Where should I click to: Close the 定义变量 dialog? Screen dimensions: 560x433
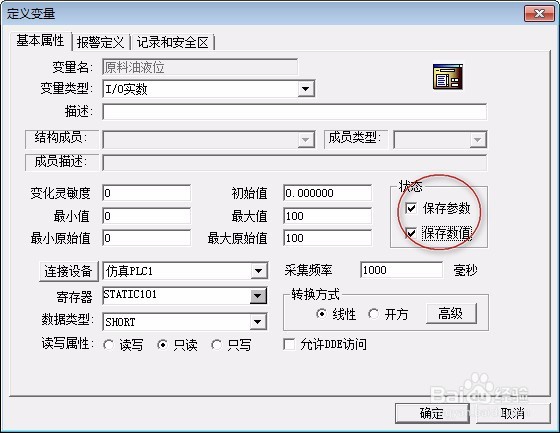point(539,14)
